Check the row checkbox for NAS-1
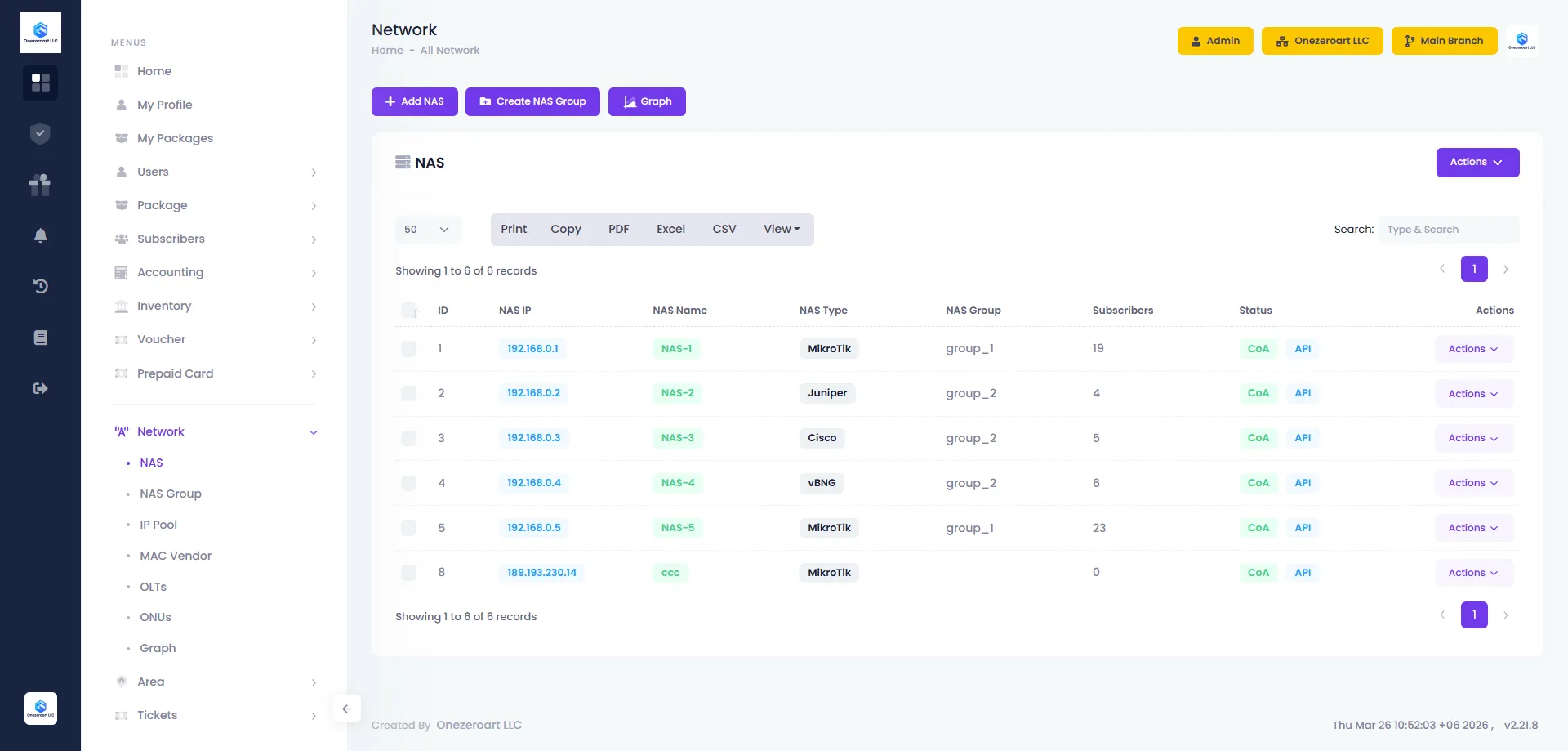 [409, 349]
